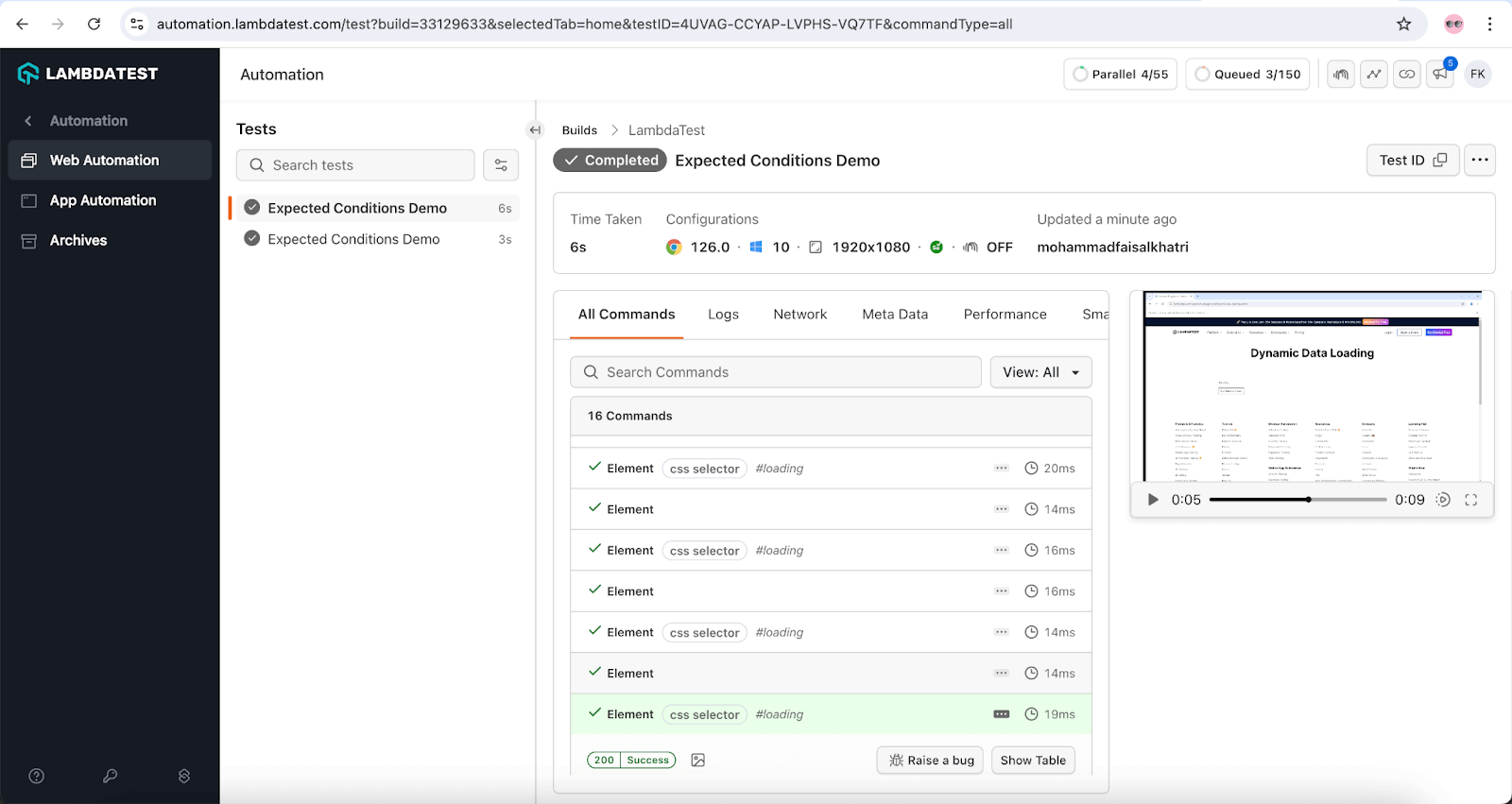Click the Search tests field
1512x804 pixels.
(355, 165)
